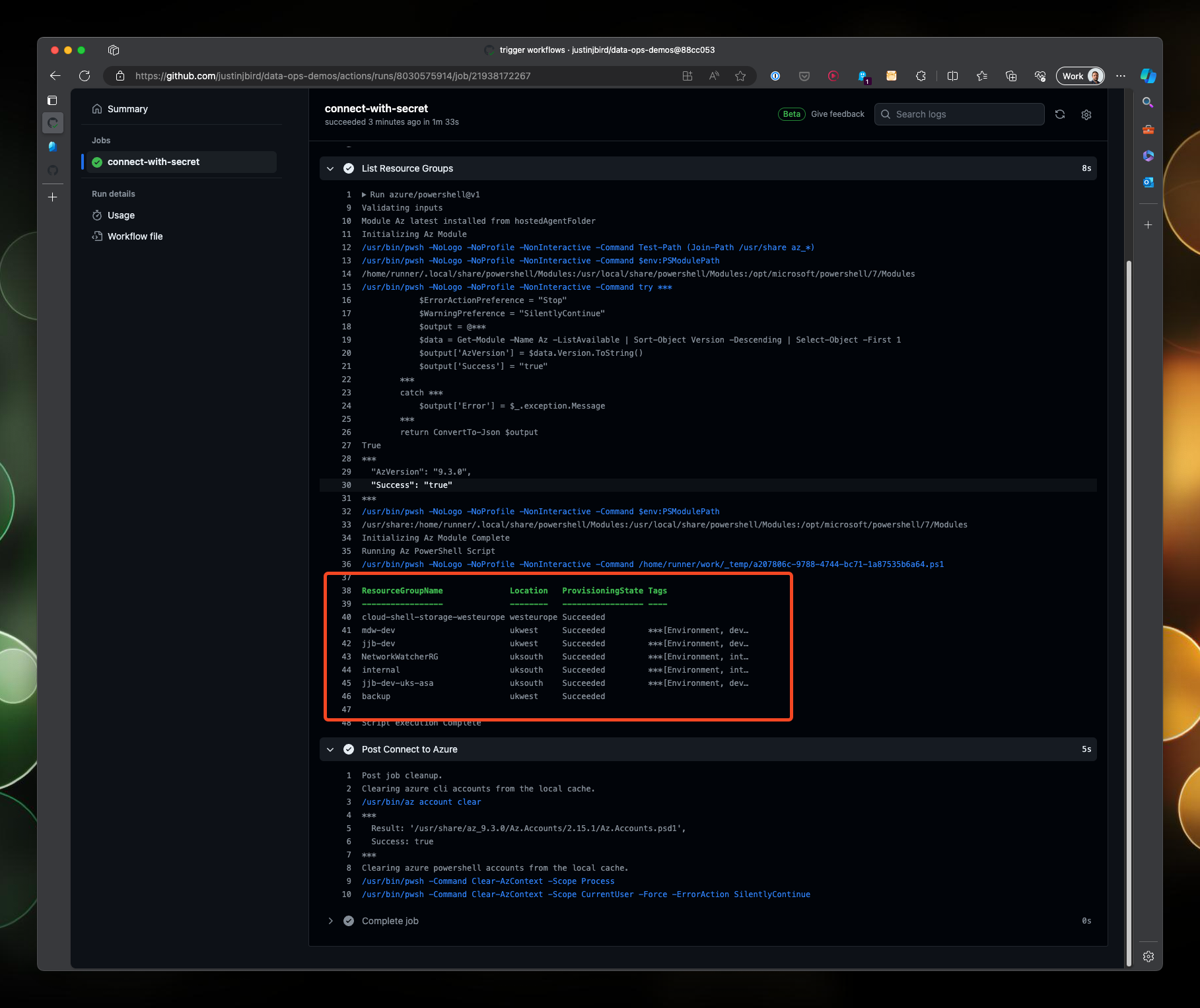Click the site lock icon in the address bar
1200x1008 pixels.
120,76
